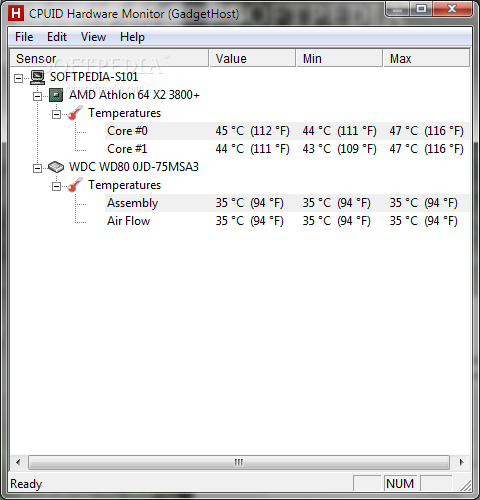Click Core #1 max 47 °C (116 °F)
Screen dimensions: 480x500
click(x=427, y=149)
